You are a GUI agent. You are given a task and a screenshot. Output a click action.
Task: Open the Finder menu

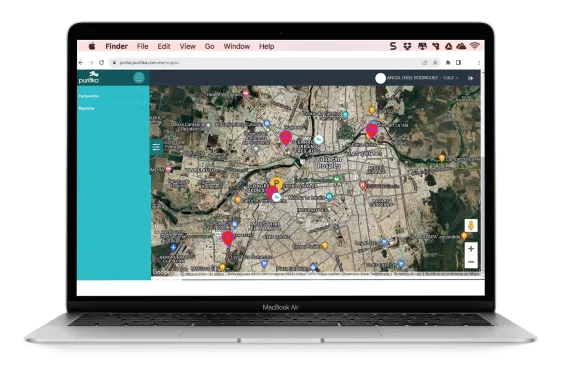coord(116,46)
